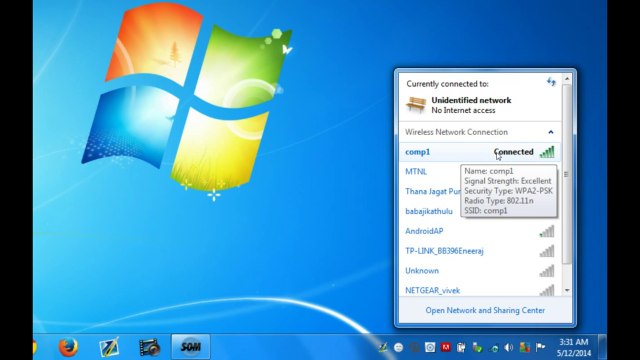Open the battery power tray icon
Viewport: 640px width, 360px height.
461,347
